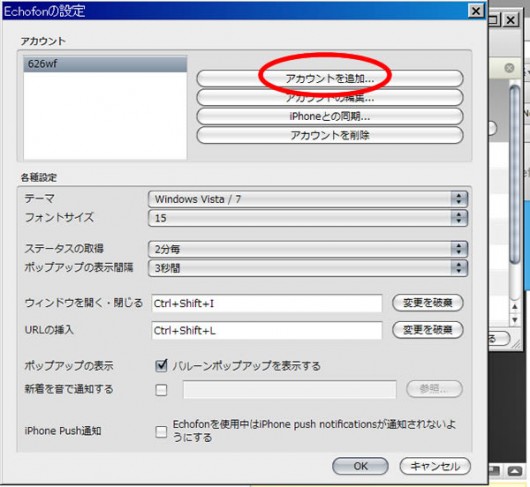Discard changes for the URLの挿入 shortcut
The image size is (530, 487).
click(x=428, y=330)
